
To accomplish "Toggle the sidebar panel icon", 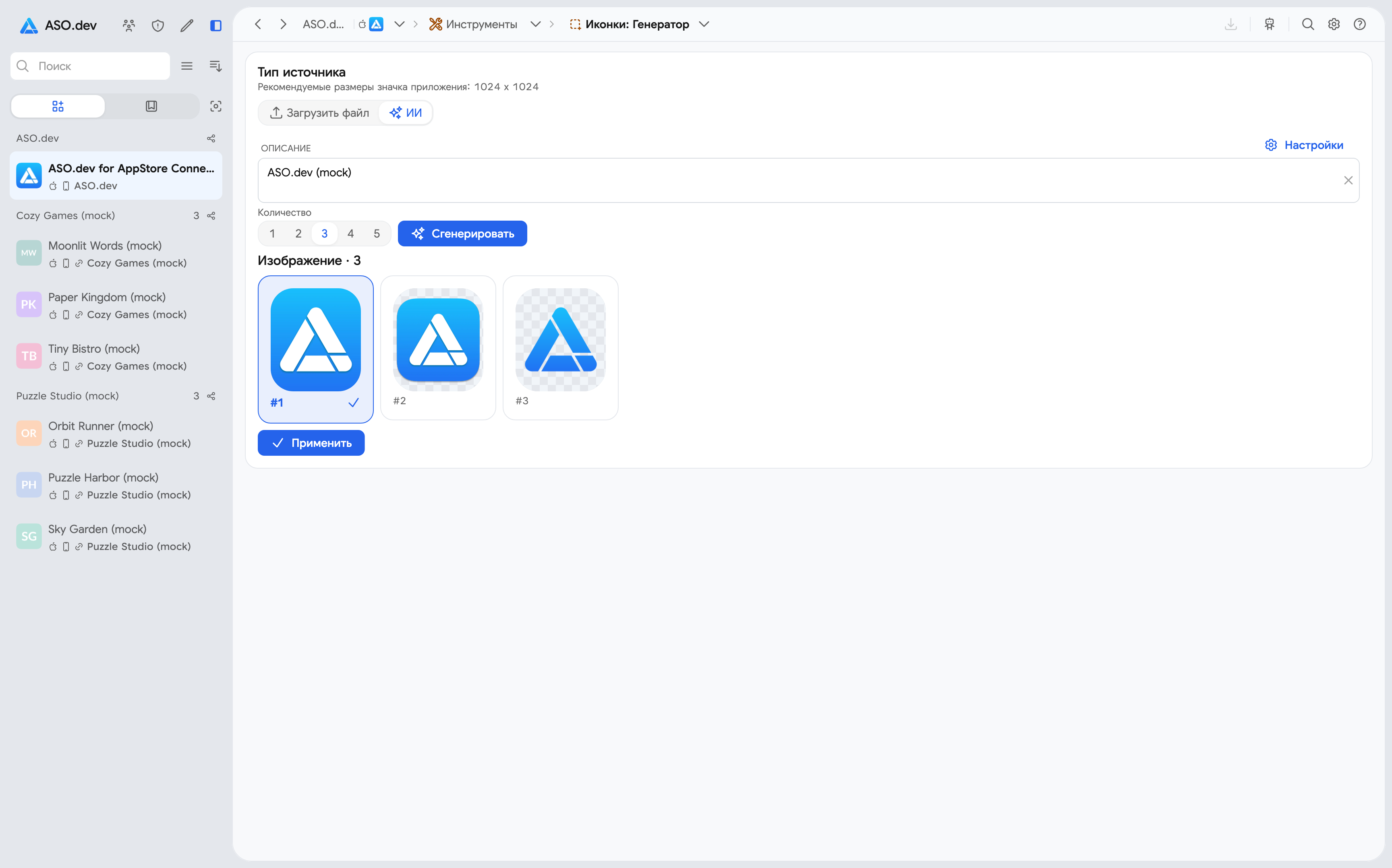I will coord(216,25).
